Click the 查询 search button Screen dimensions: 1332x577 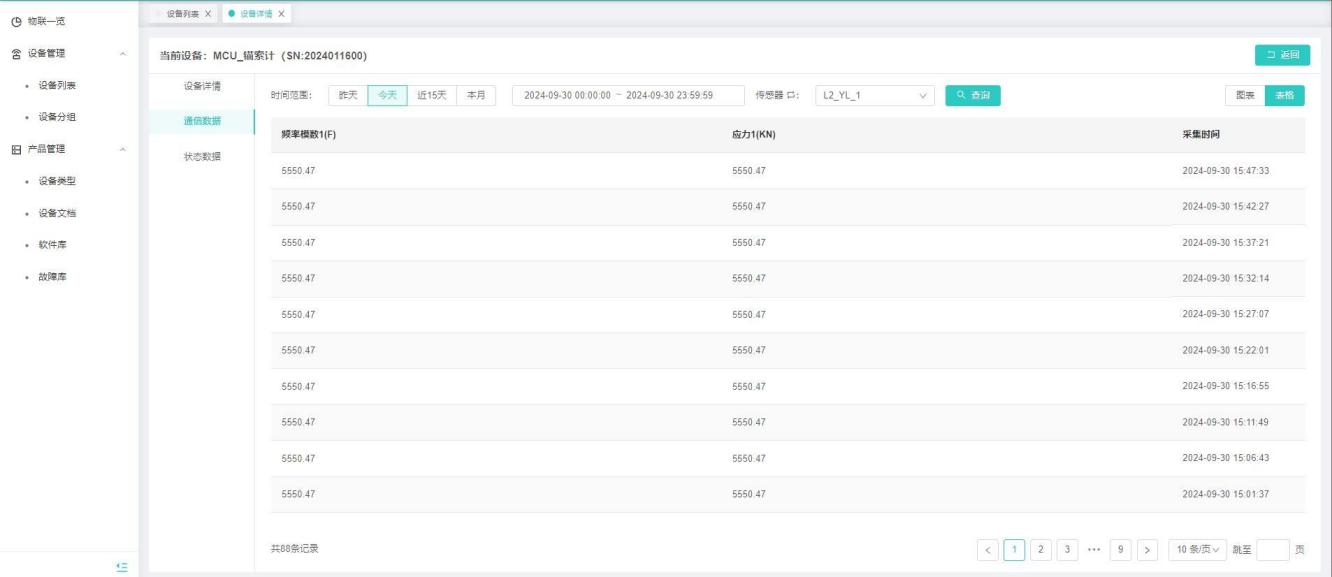[x=973, y=95]
